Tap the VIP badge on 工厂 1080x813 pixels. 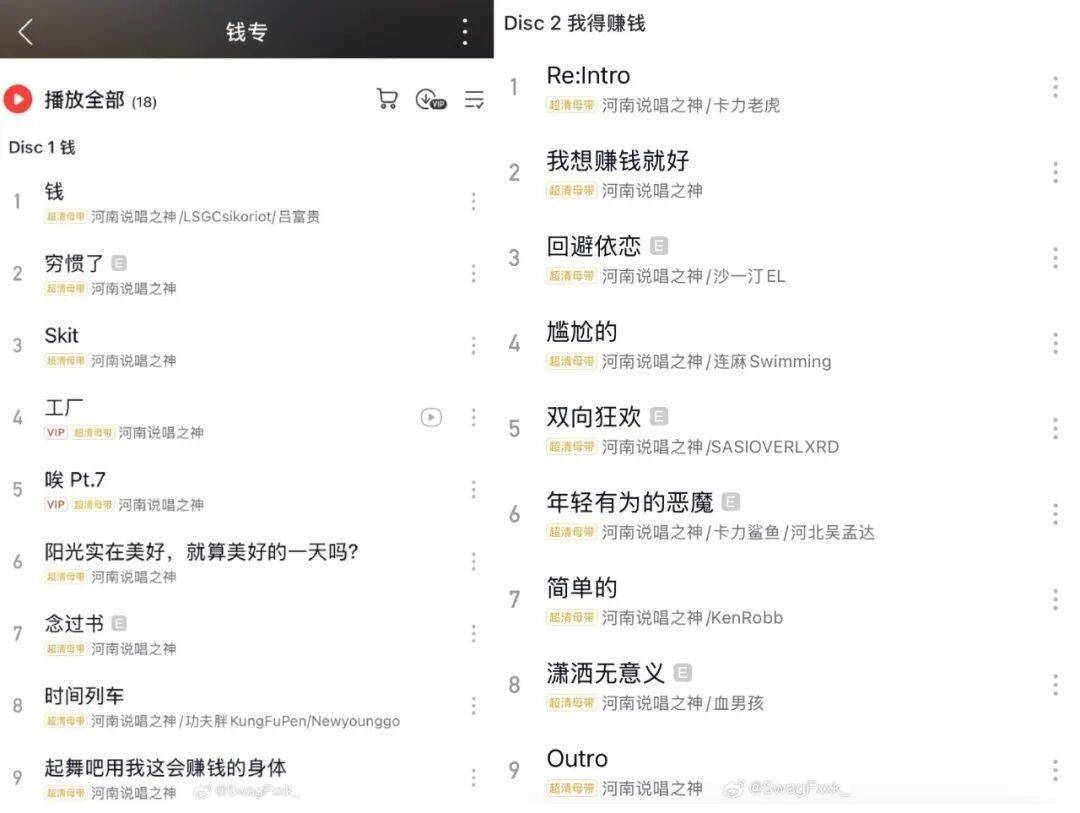click(x=56, y=433)
